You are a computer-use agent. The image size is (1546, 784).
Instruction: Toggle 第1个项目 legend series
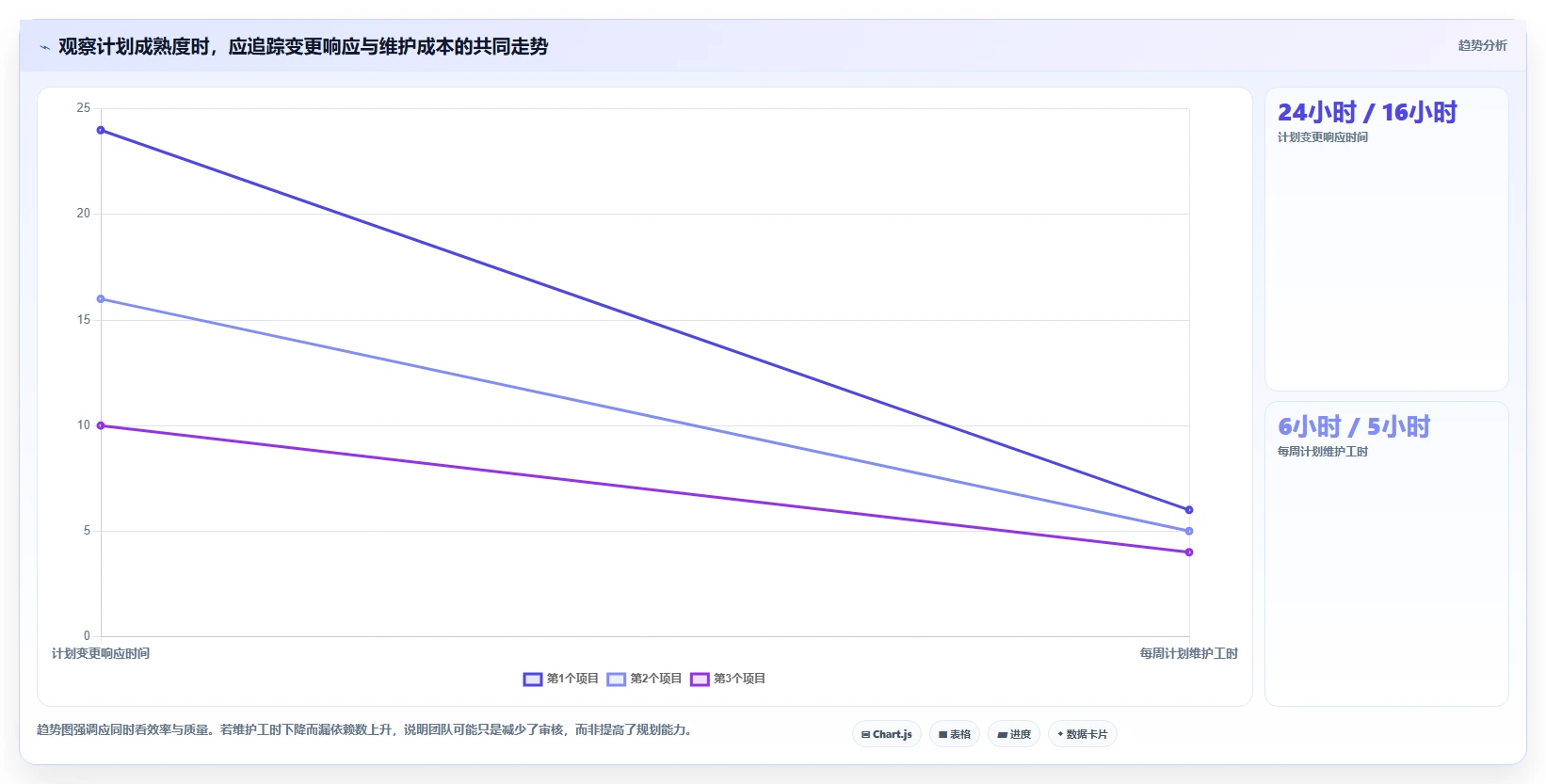pos(560,679)
